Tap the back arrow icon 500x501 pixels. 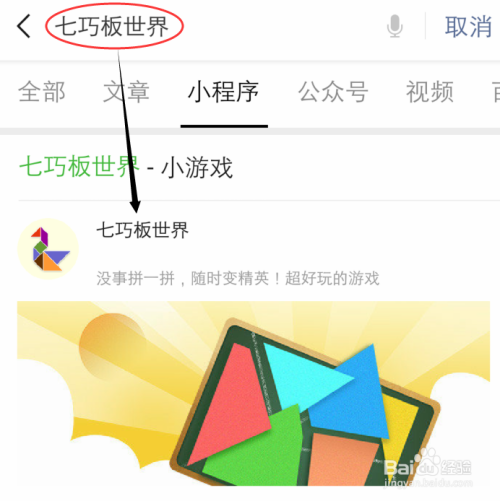click(x=24, y=26)
